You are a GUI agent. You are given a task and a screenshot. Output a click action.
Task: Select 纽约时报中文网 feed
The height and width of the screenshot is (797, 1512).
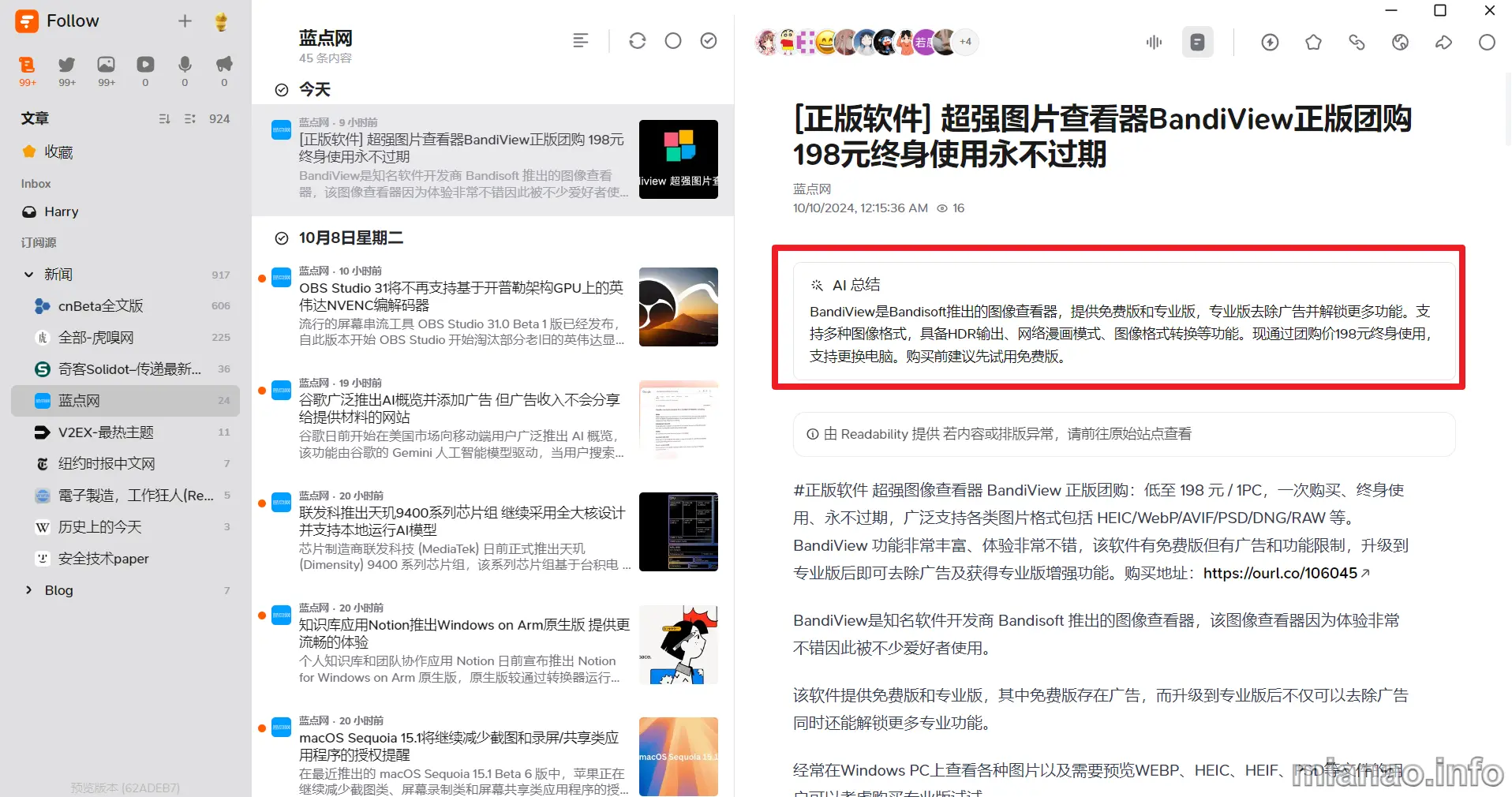125,464
